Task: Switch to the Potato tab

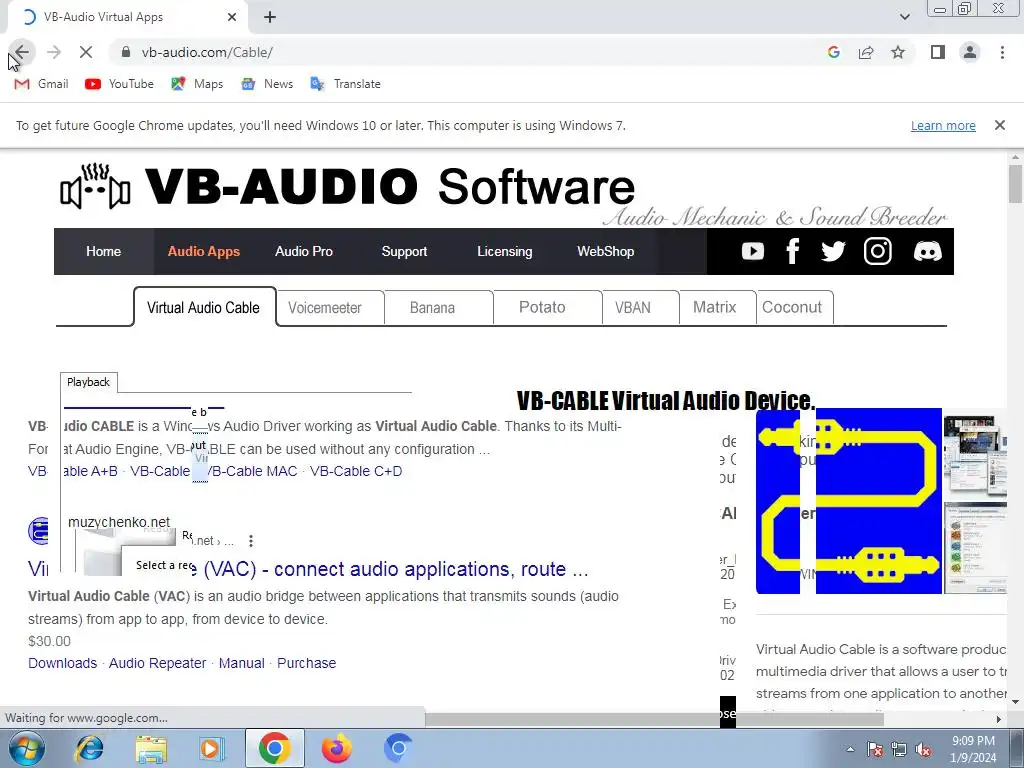Action: (547, 308)
